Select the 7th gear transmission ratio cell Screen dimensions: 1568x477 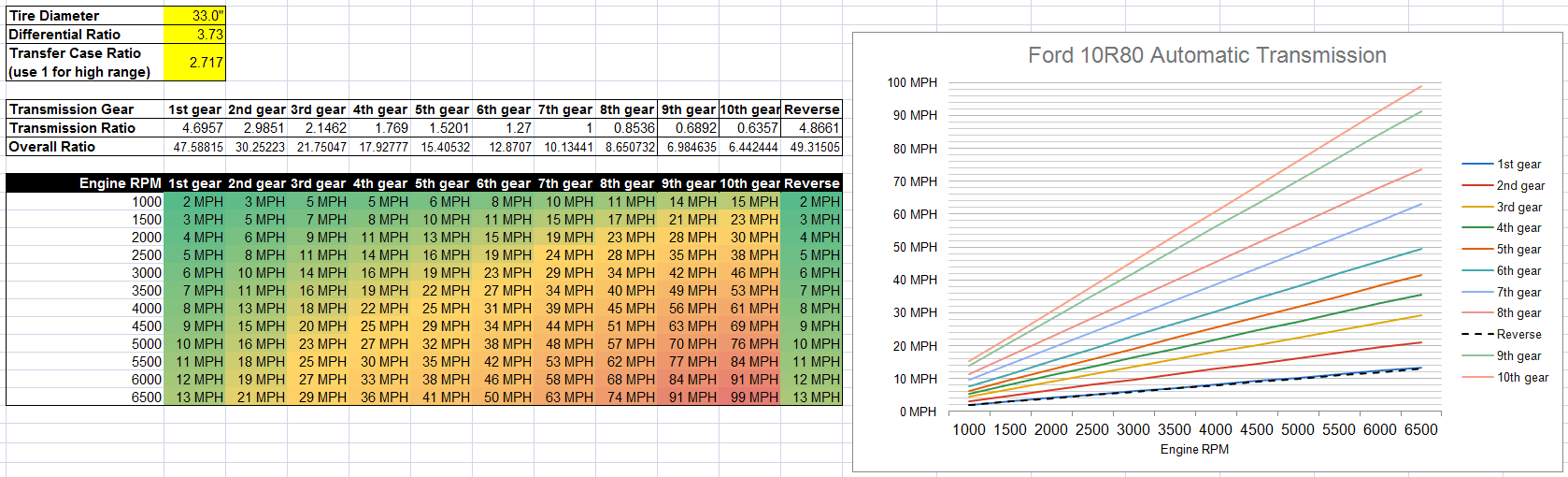(564, 128)
